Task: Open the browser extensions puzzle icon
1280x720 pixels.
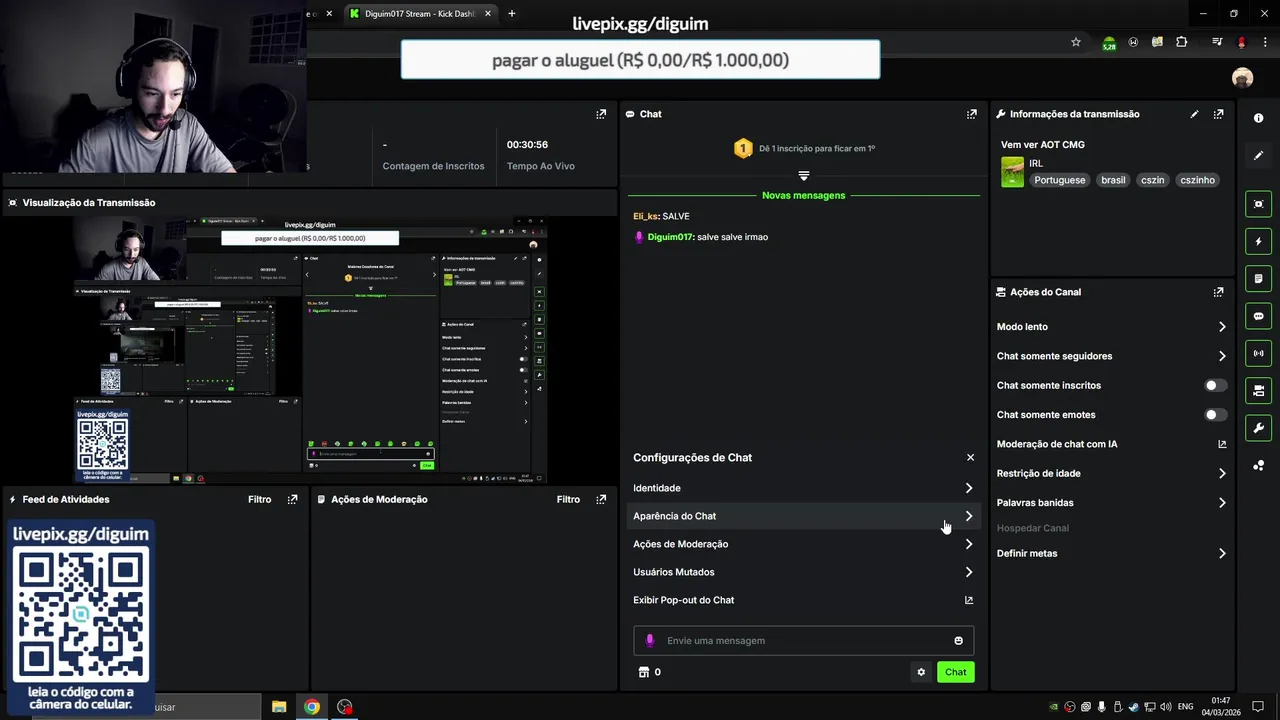Action: point(1182,42)
